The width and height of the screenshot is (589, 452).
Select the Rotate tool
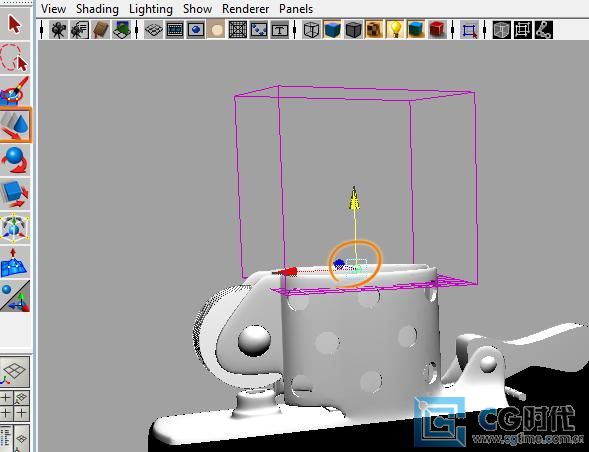click(x=15, y=160)
